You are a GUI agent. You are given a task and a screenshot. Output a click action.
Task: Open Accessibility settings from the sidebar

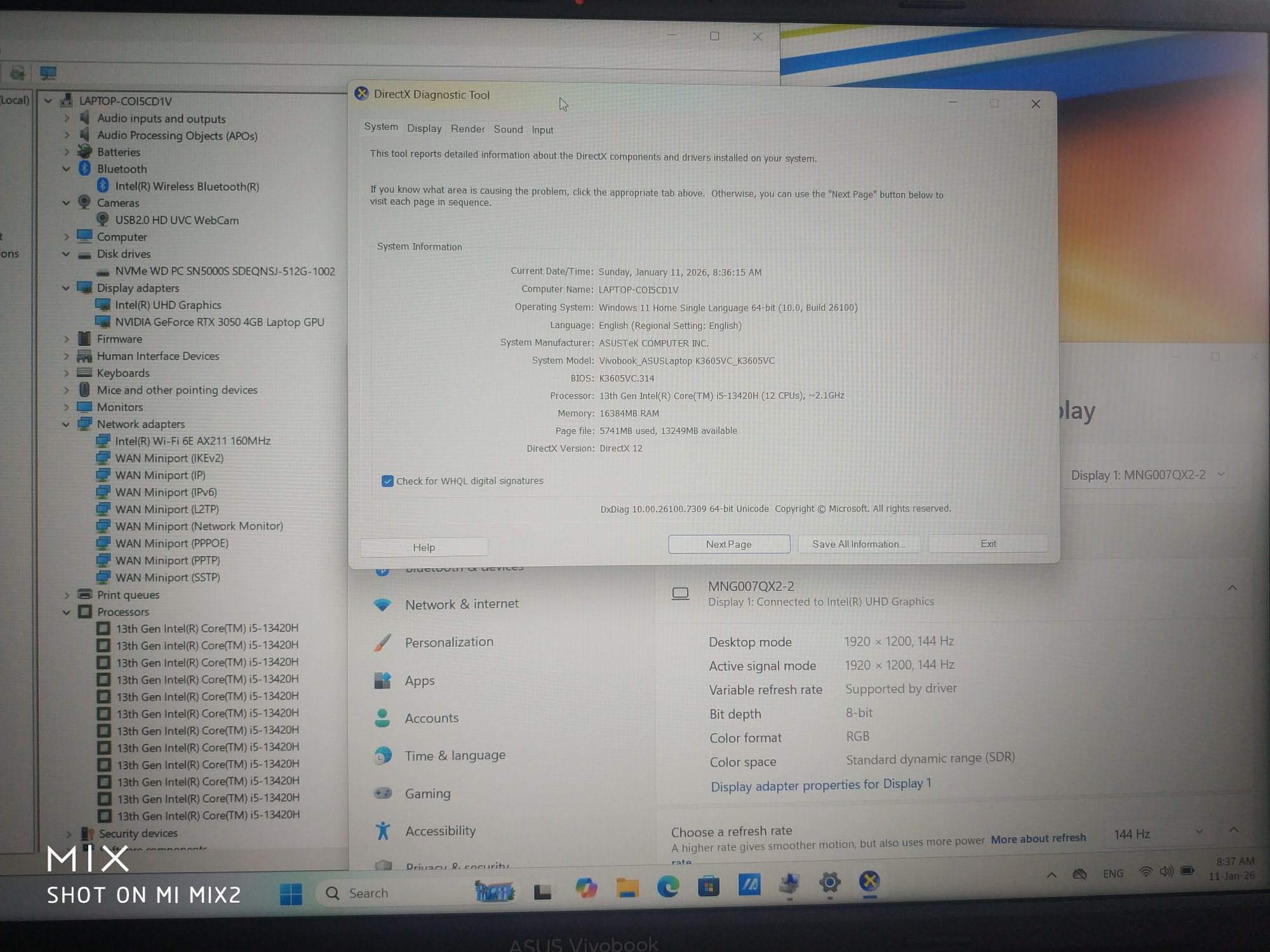click(x=440, y=831)
